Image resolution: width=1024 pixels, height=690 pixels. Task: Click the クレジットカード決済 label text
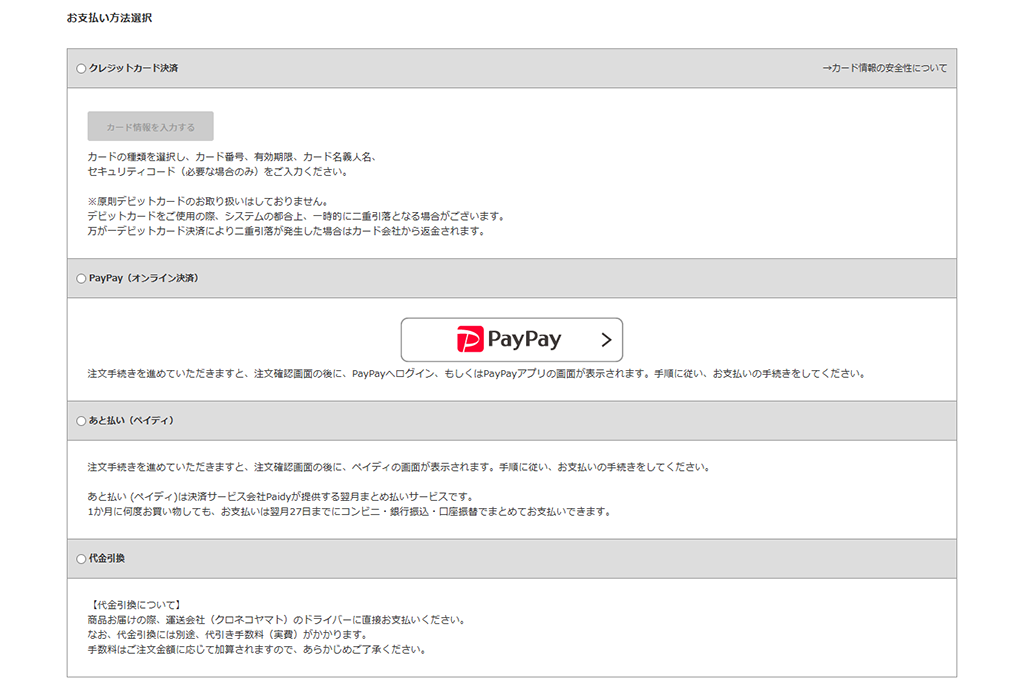[x=133, y=68]
